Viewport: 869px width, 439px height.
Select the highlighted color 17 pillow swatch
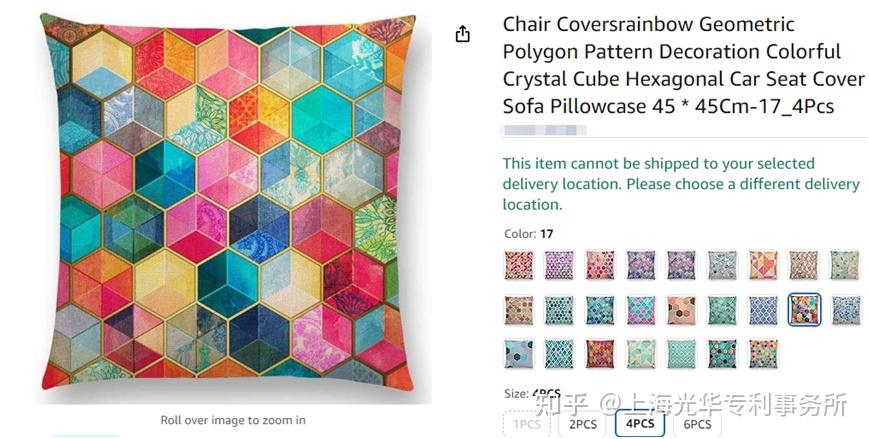click(803, 310)
